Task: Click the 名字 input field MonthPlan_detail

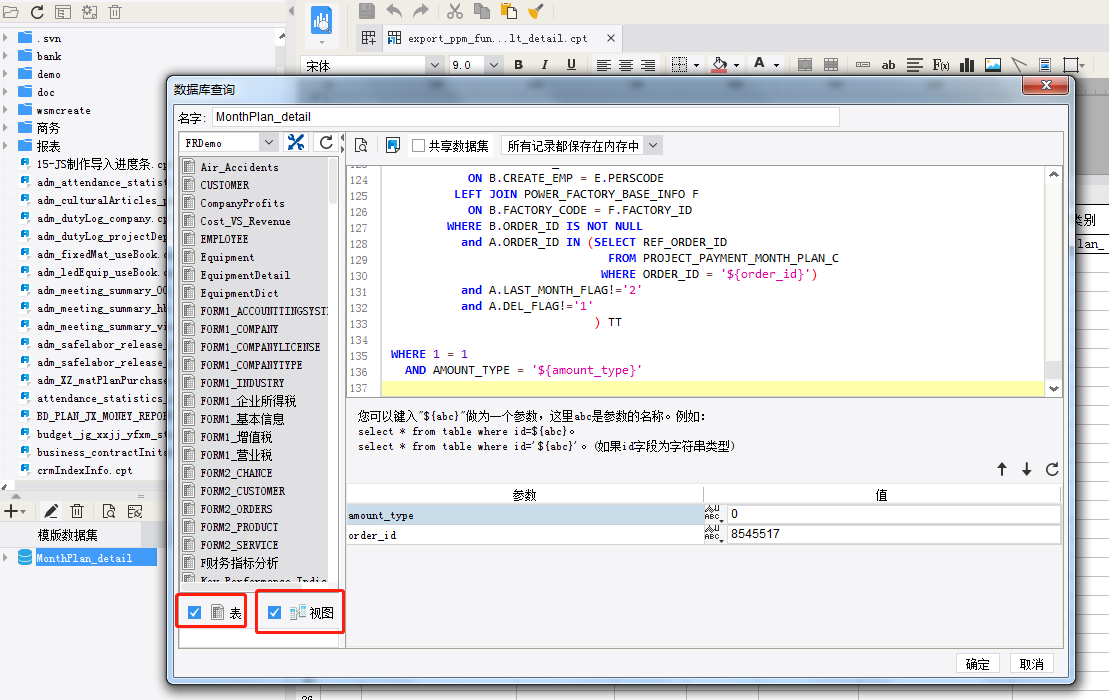Action: [x=526, y=117]
